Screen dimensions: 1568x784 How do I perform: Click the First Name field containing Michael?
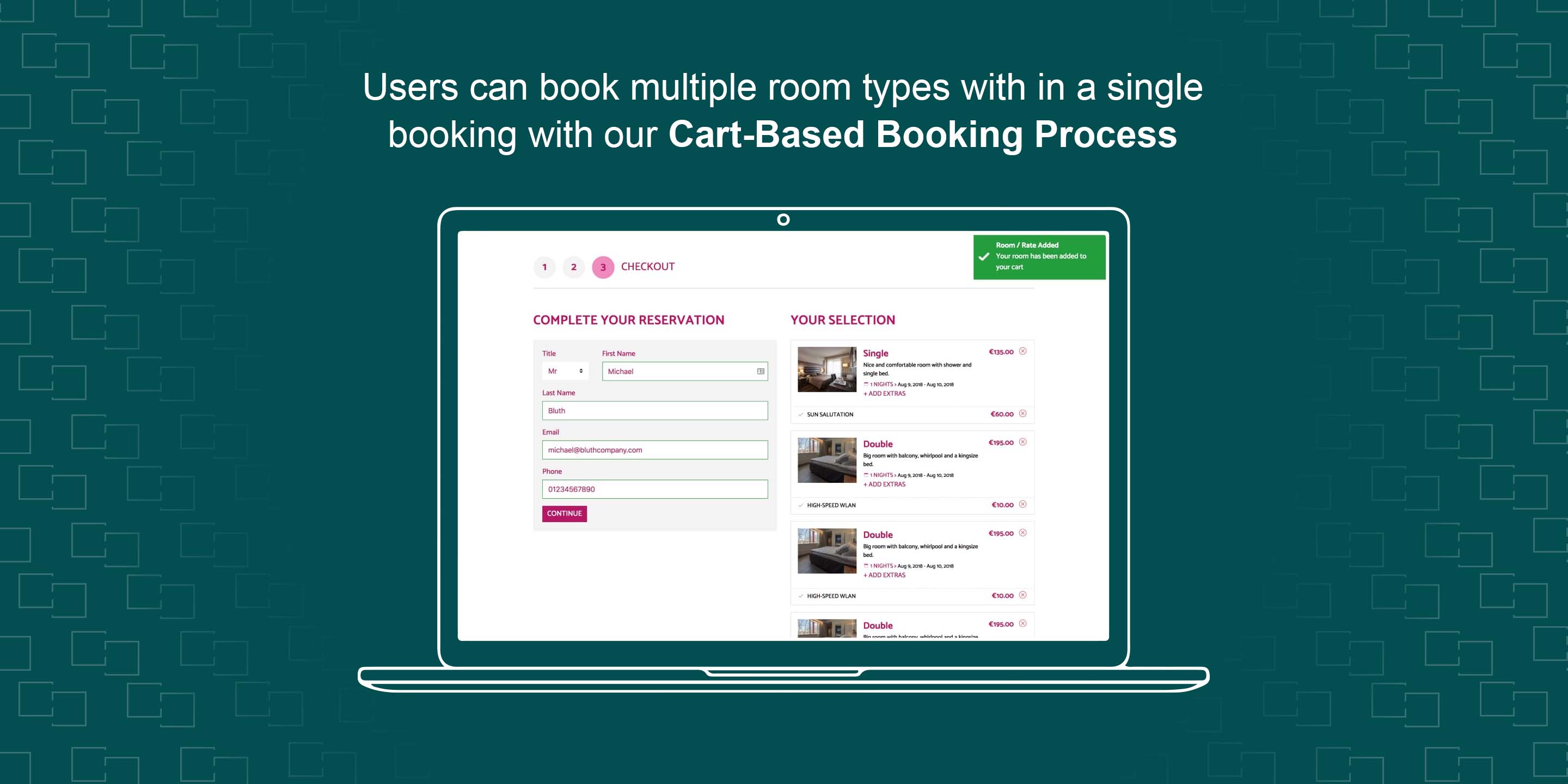[x=685, y=371]
